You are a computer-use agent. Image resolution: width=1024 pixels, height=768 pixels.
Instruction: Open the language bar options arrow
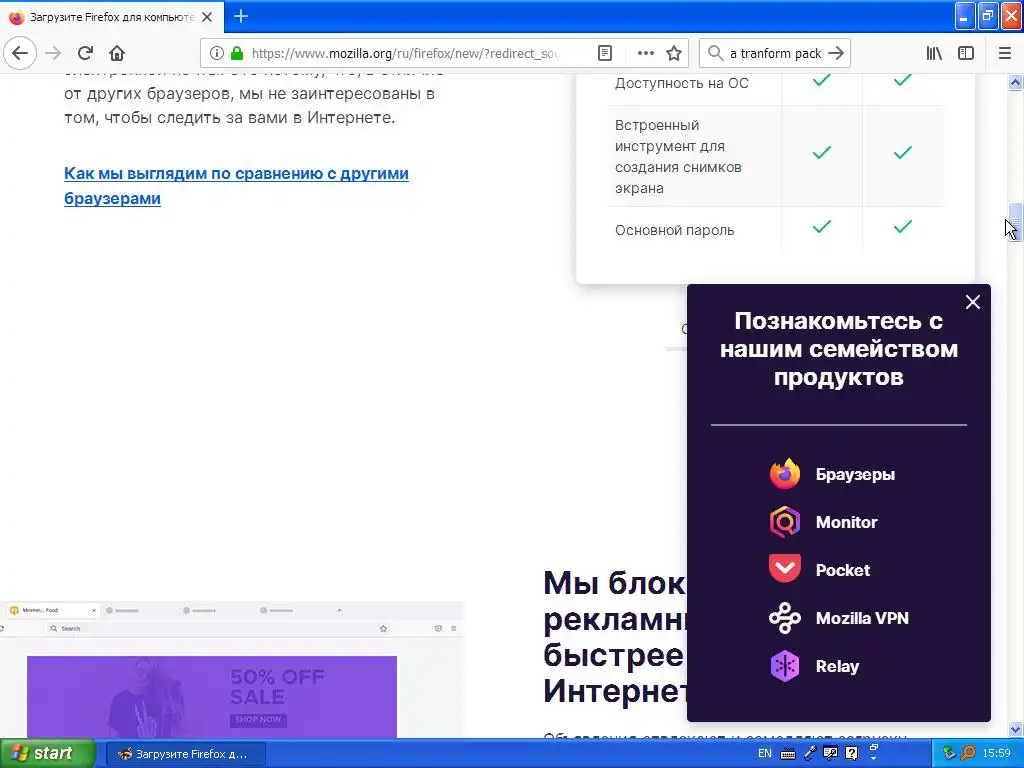[873, 758]
